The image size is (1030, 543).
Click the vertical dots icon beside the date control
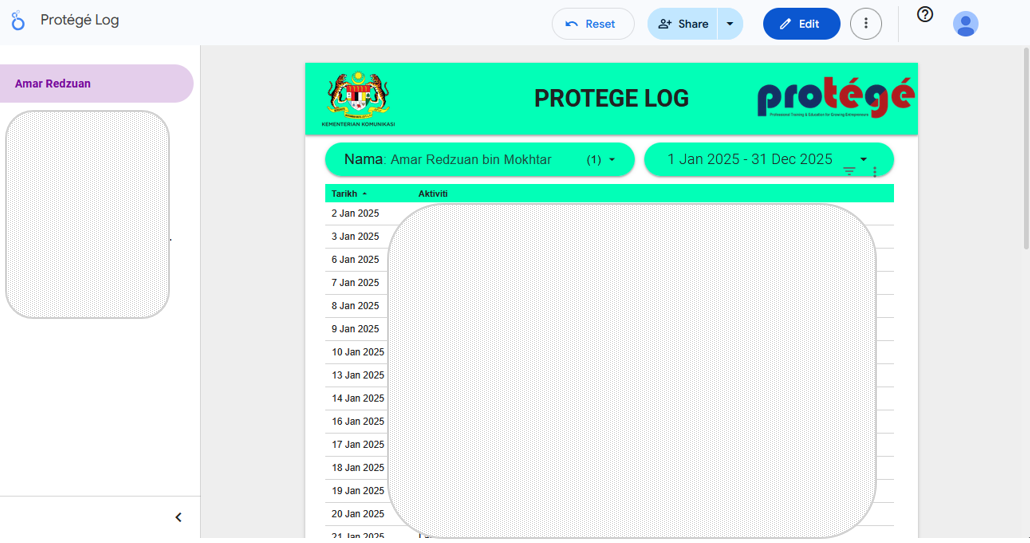(x=874, y=172)
